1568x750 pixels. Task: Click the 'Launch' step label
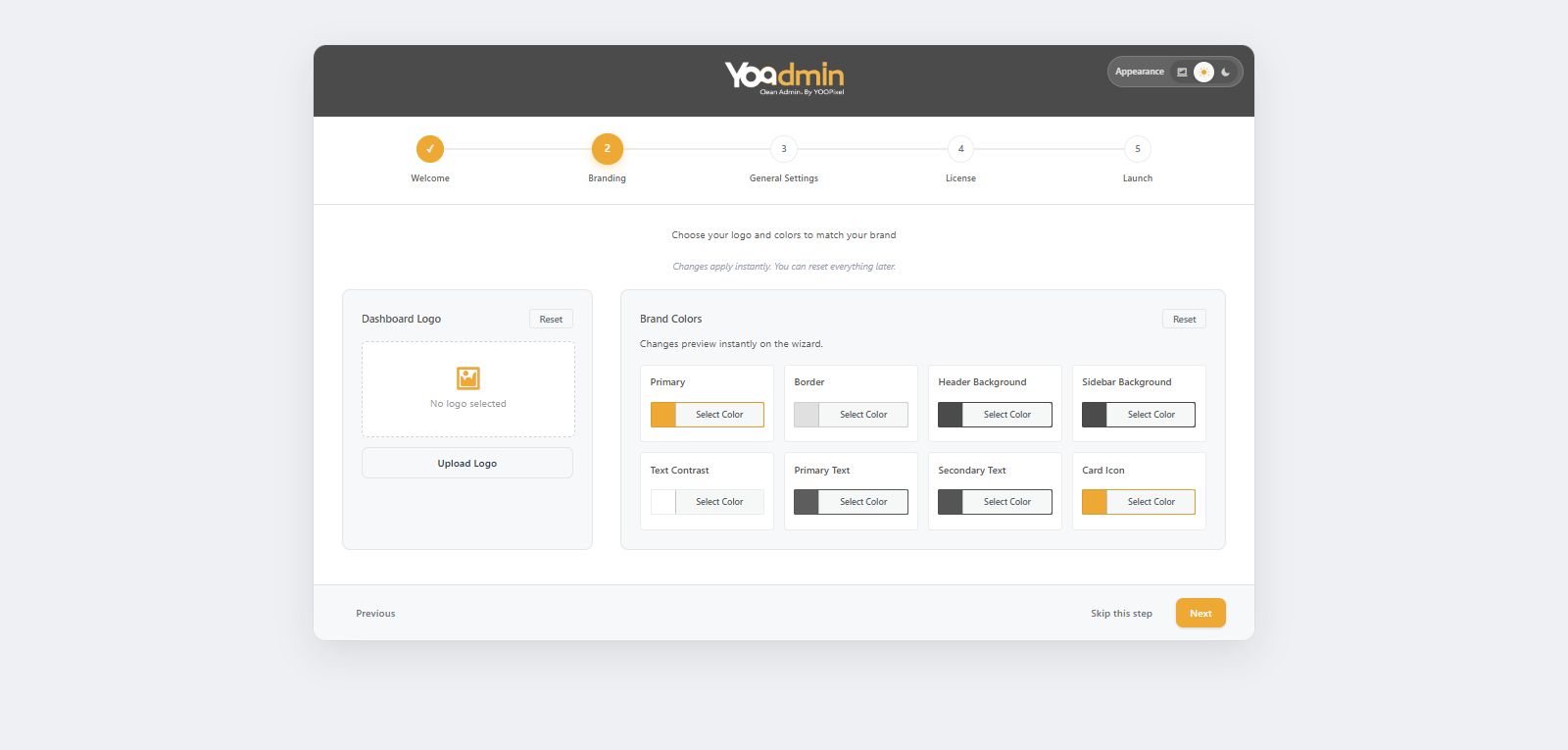click(x=1138, y=178)
